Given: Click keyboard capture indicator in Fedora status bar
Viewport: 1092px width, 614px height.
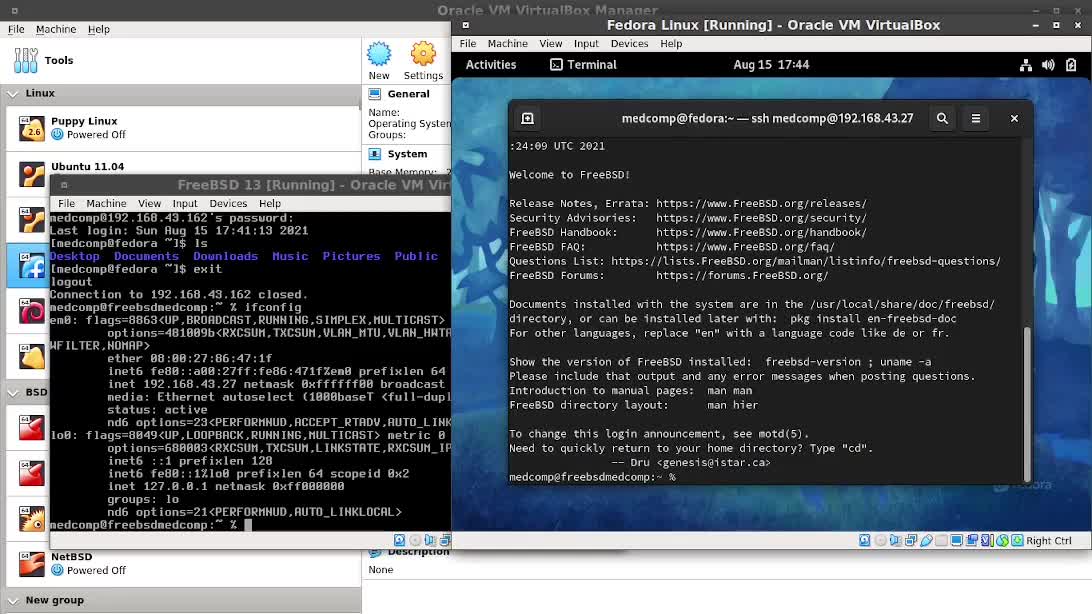Looking at the screenshot, I should 1017,540.
